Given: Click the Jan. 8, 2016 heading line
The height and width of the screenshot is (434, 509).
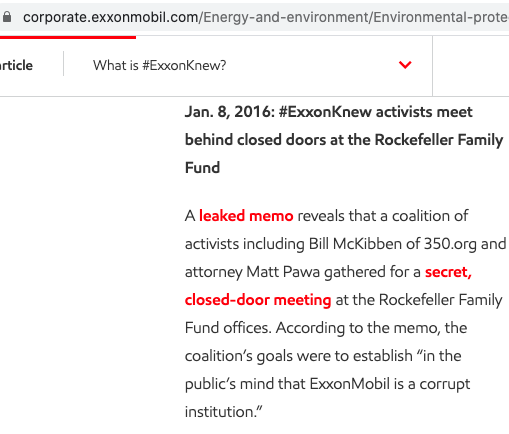Looking at the screenshot, I should [329, 112].
